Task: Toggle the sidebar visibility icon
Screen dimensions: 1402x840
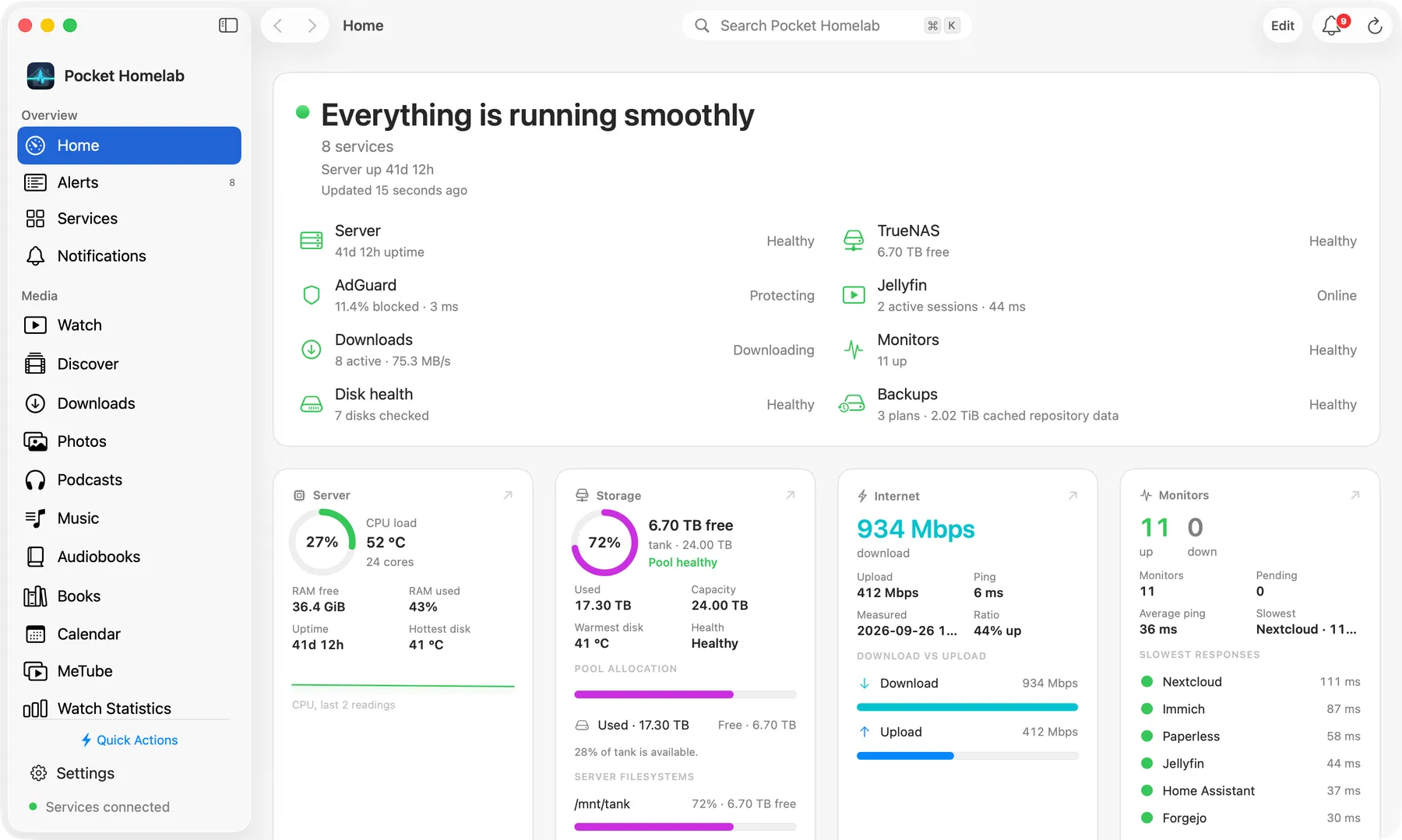Action: (x=228, y=26)
